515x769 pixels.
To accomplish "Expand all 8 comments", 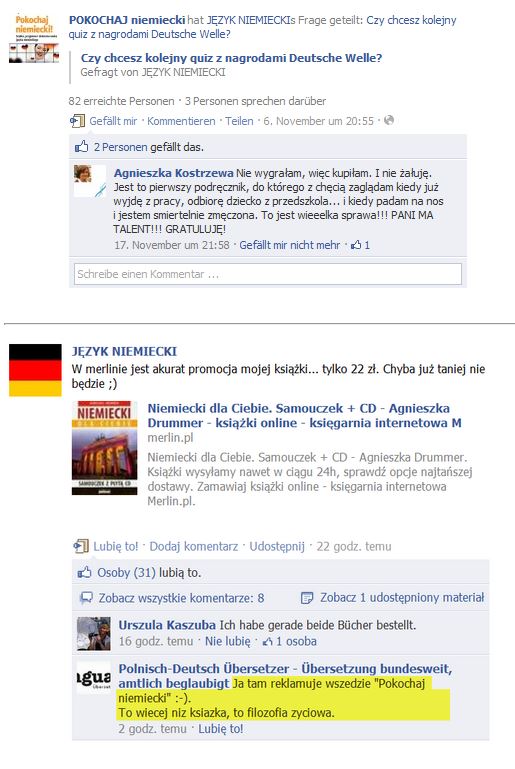I will click(x=181, y=597).
